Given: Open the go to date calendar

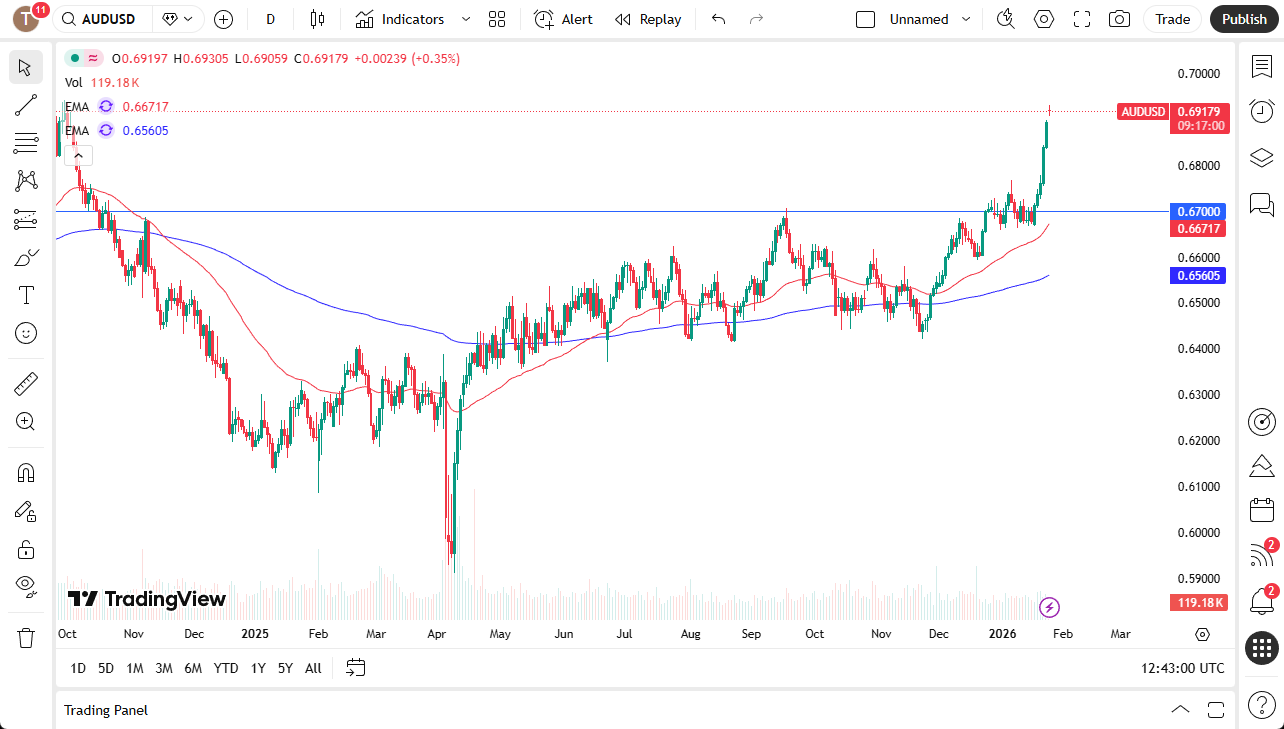Looking at the screenshot, I should pyautogui.click(x=356, y=668).
